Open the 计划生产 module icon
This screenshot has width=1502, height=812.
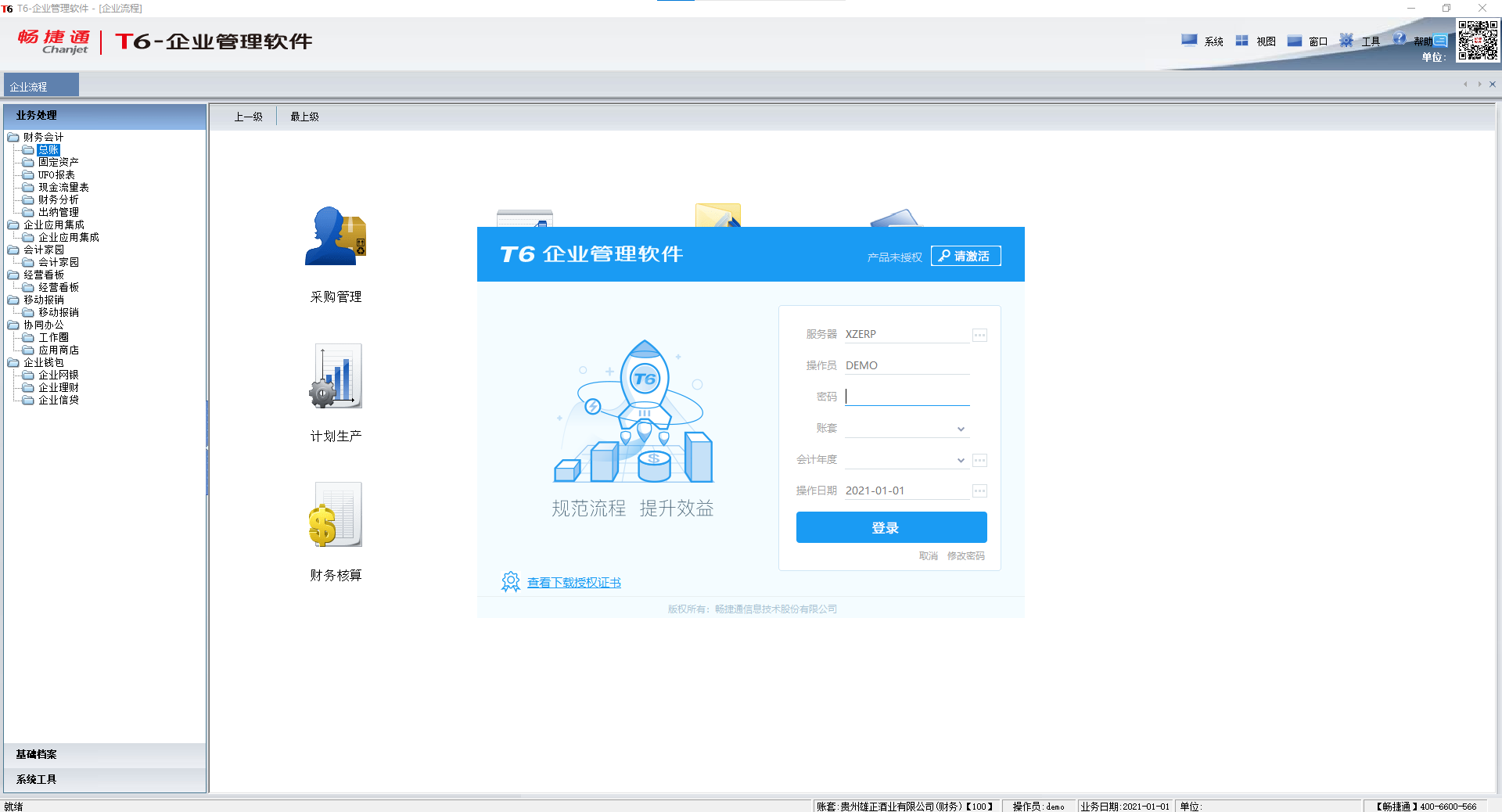tap(336, 376)
